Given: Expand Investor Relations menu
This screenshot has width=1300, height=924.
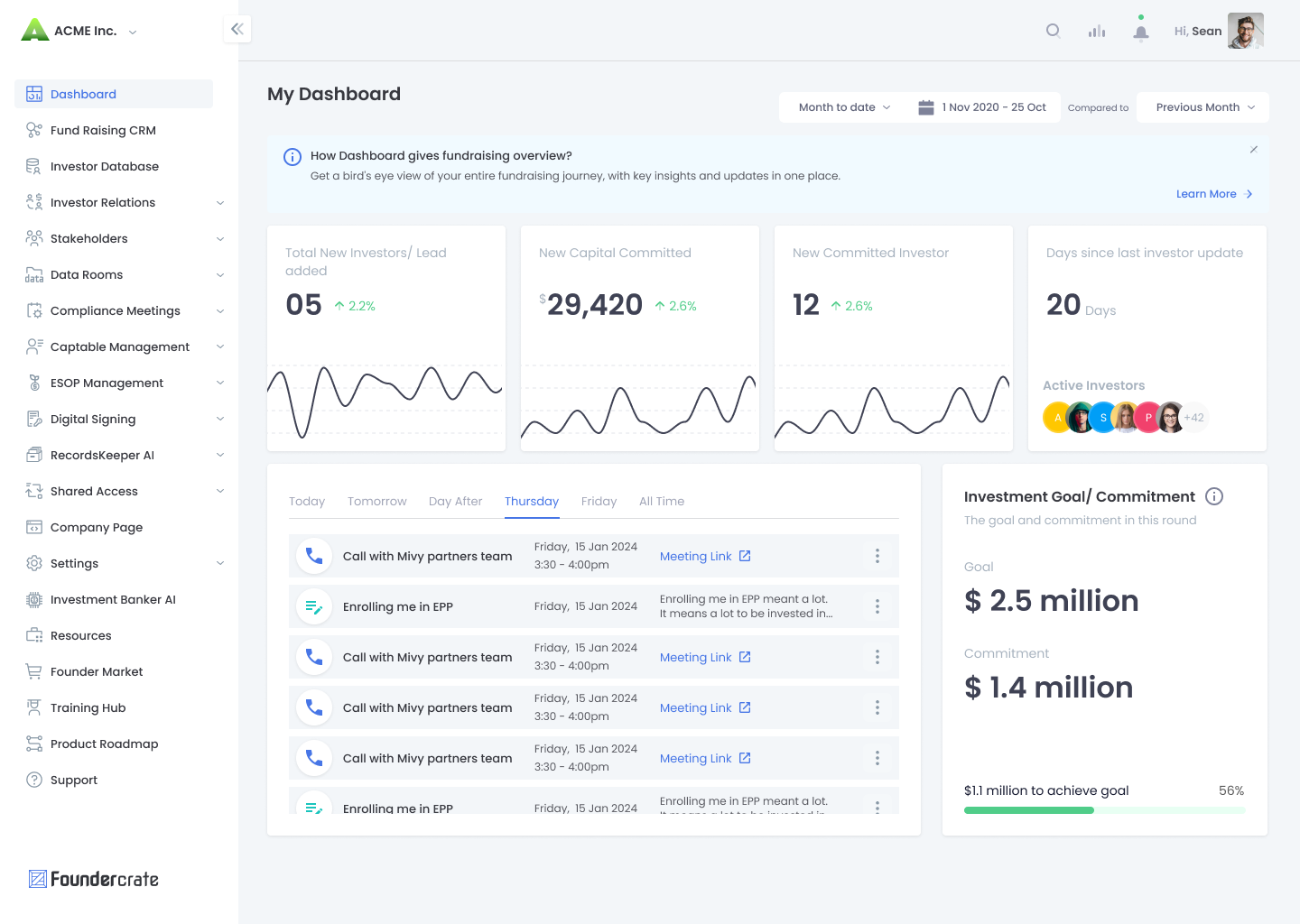Looking at the screenshot, I should tap(220, 203).
